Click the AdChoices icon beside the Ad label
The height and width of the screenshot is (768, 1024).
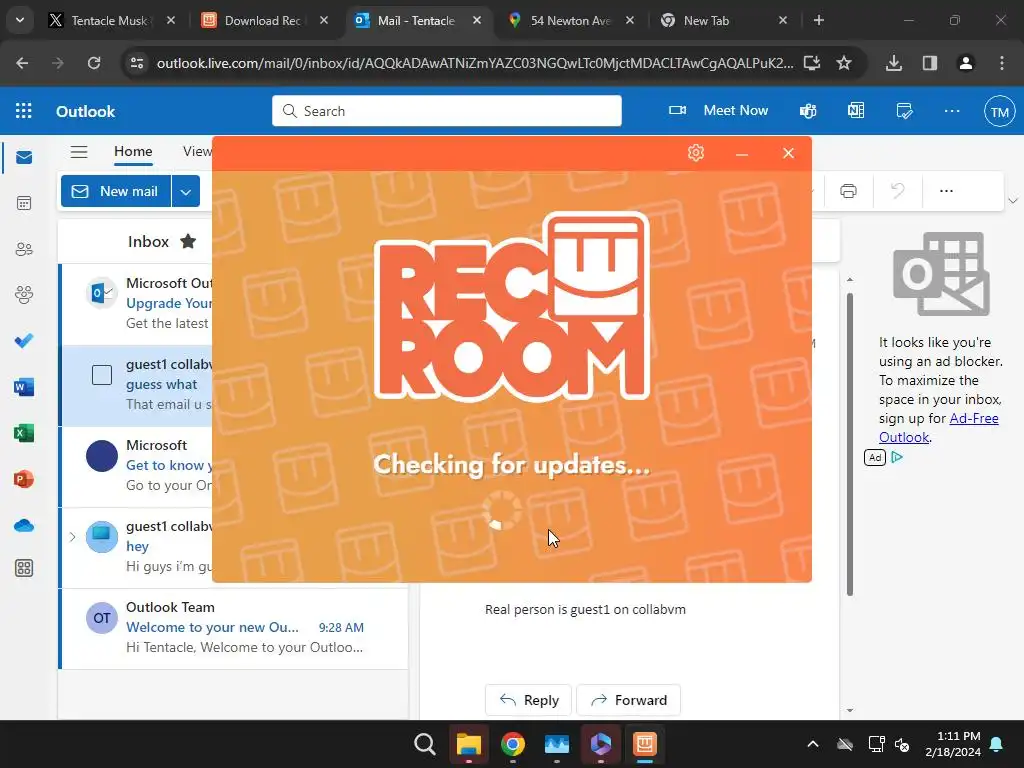point(897,457)
